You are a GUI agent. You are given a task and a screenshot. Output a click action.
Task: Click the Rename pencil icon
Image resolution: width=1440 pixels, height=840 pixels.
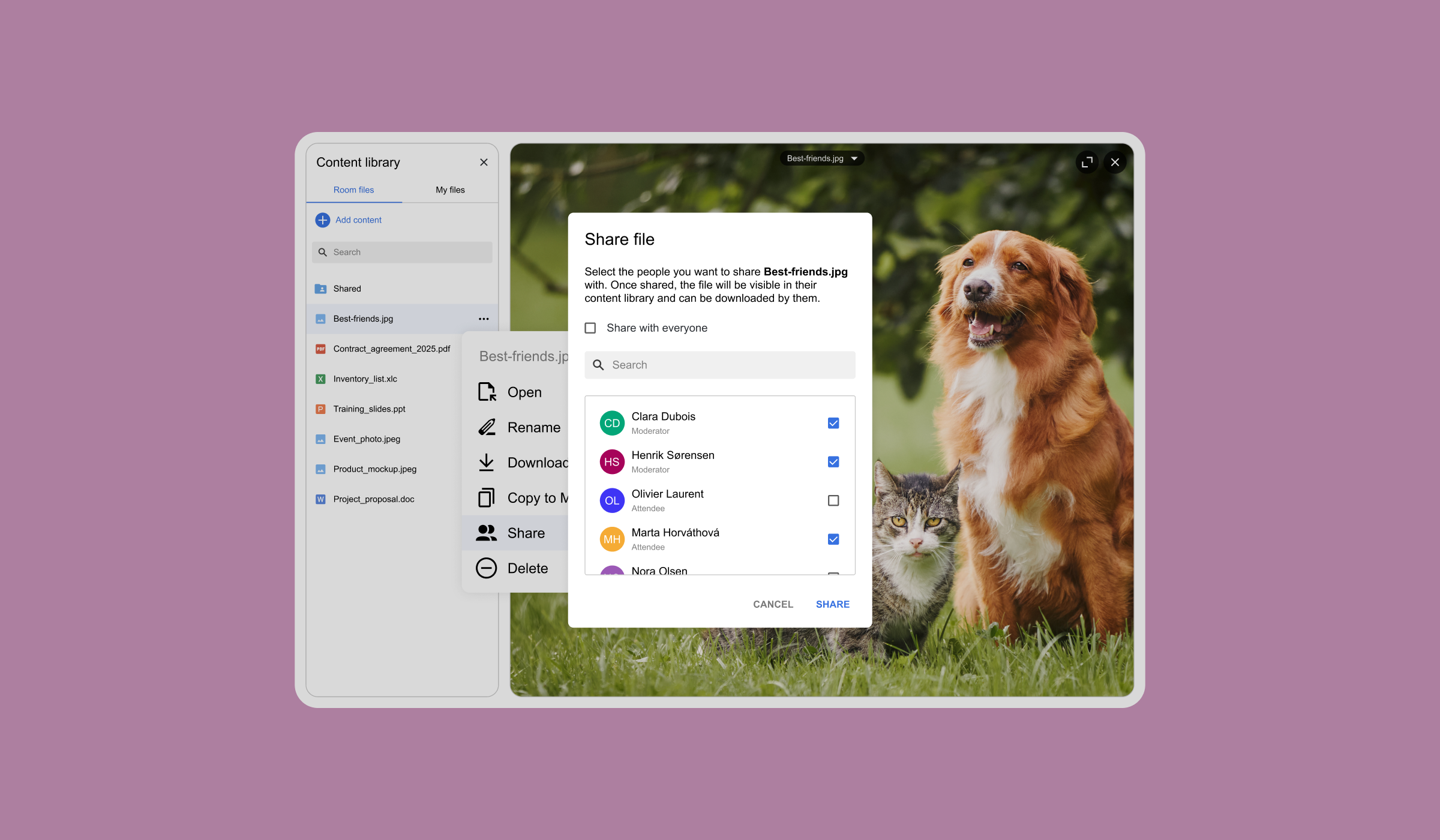coord(486,427)
